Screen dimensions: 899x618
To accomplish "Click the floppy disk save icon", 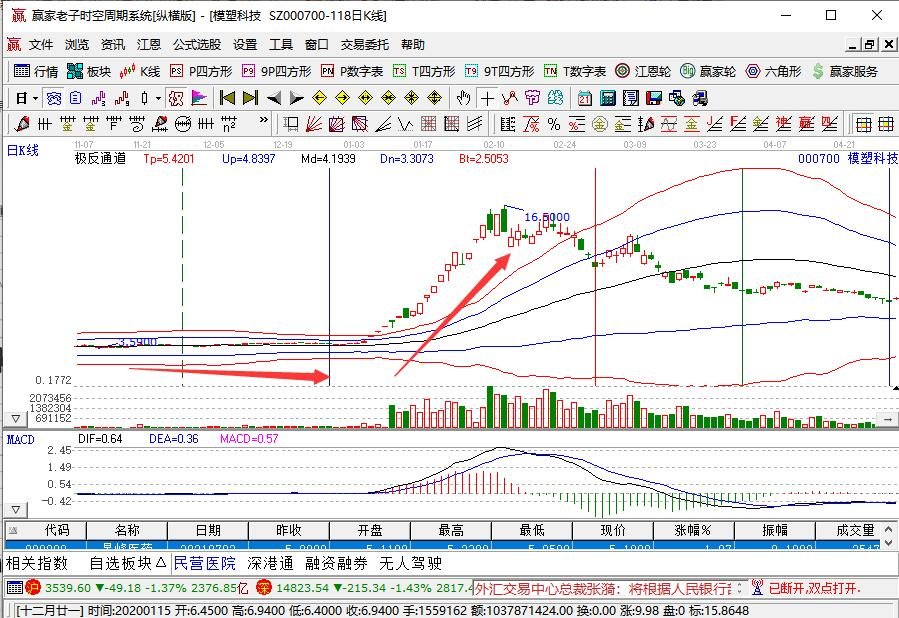I will point(654,99).
